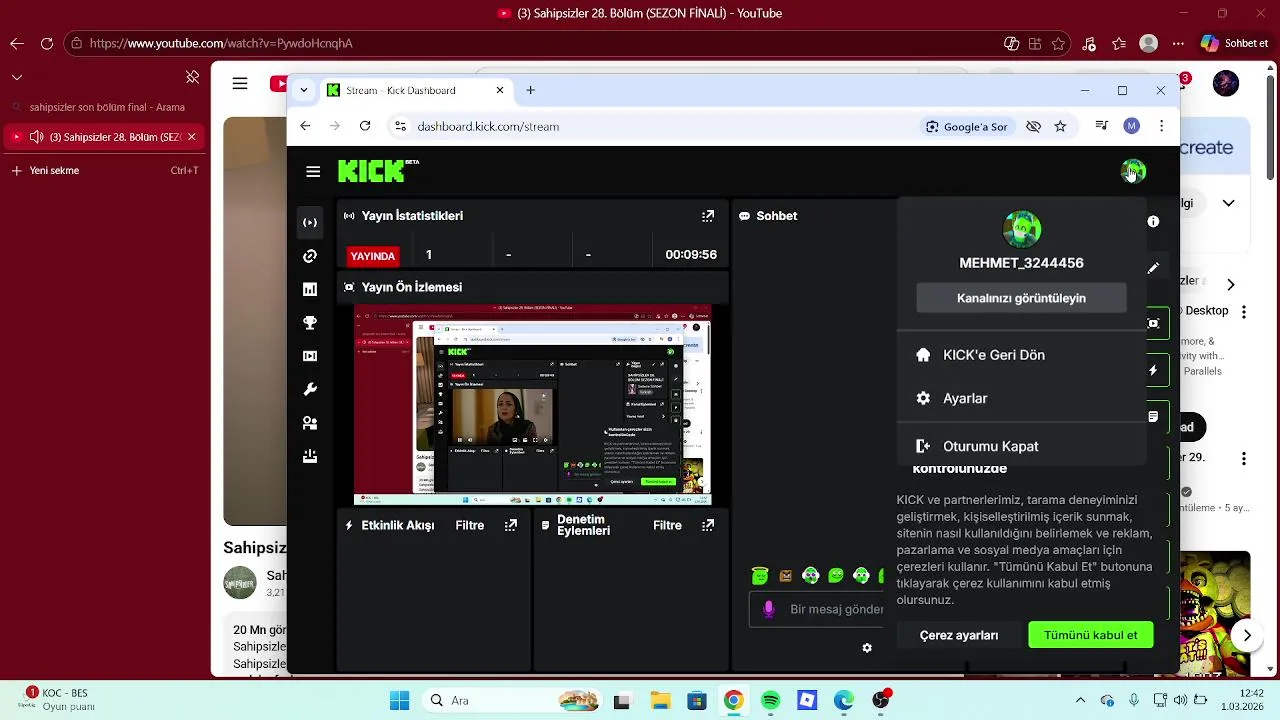Open the Chrome tab search dropdown arrow
This screenshot has height=720, width=1280.
(303, 90)
